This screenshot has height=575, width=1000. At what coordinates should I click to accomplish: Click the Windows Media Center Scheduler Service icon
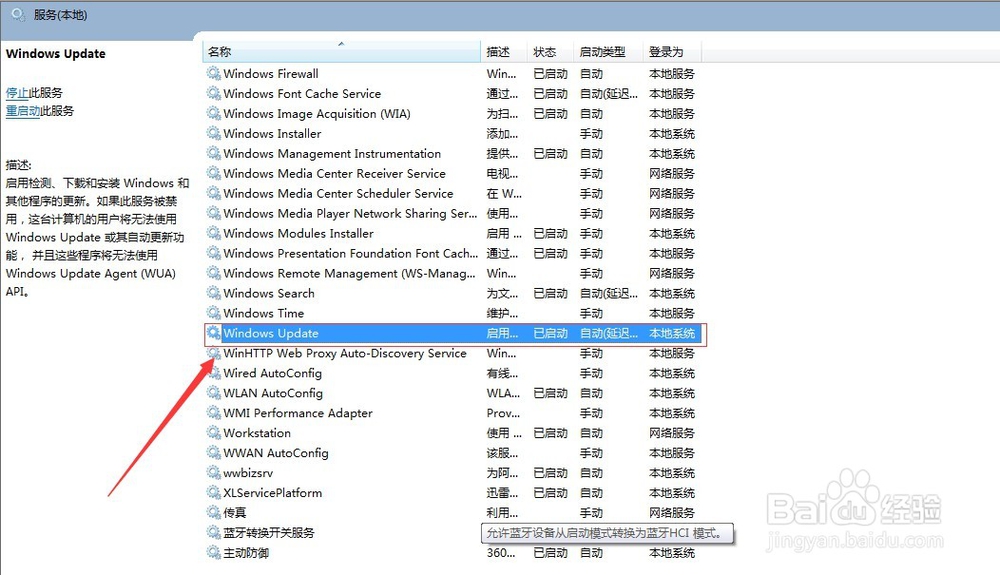pyautogui.click(x=213, y=193)
